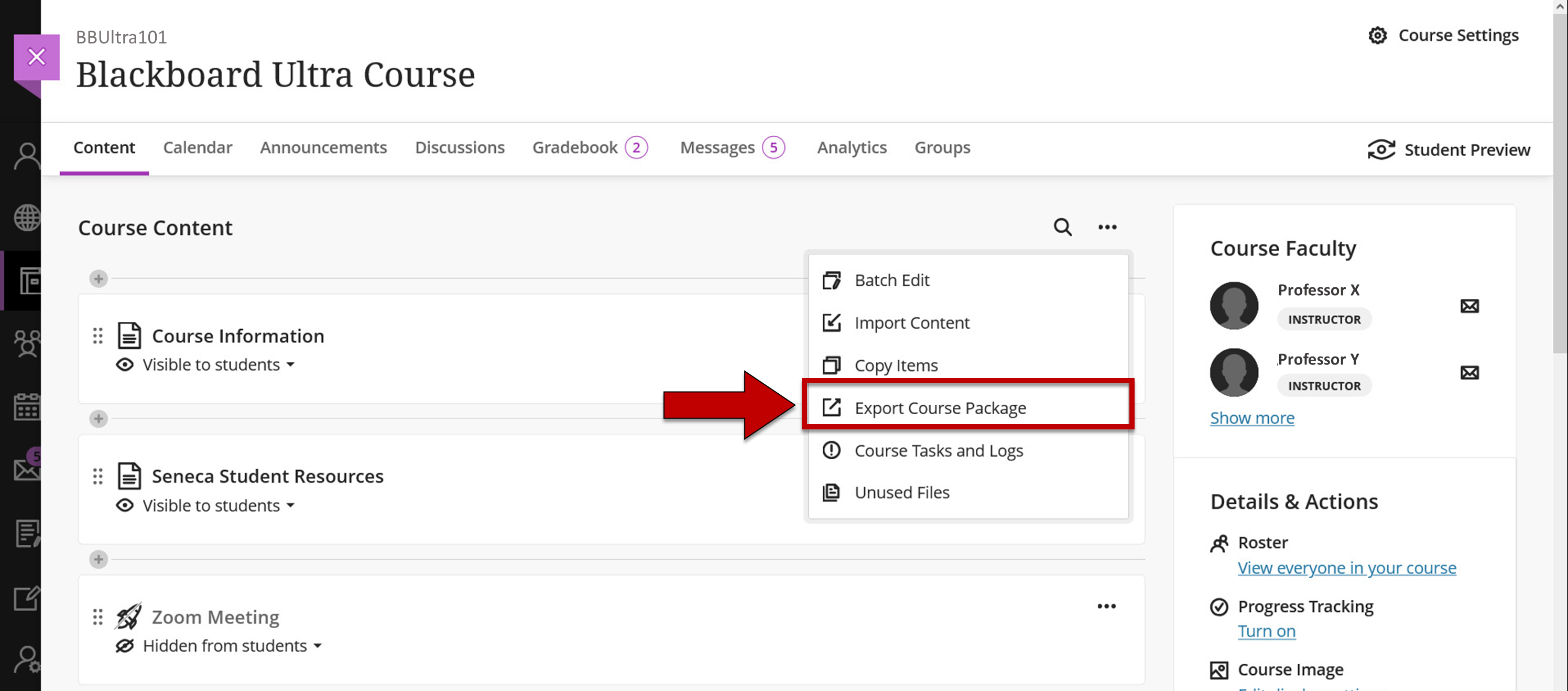This screenshot has width=1568, height=691.
Task: Send message to Professor Y envelope icon
Action: point(1469,372)
